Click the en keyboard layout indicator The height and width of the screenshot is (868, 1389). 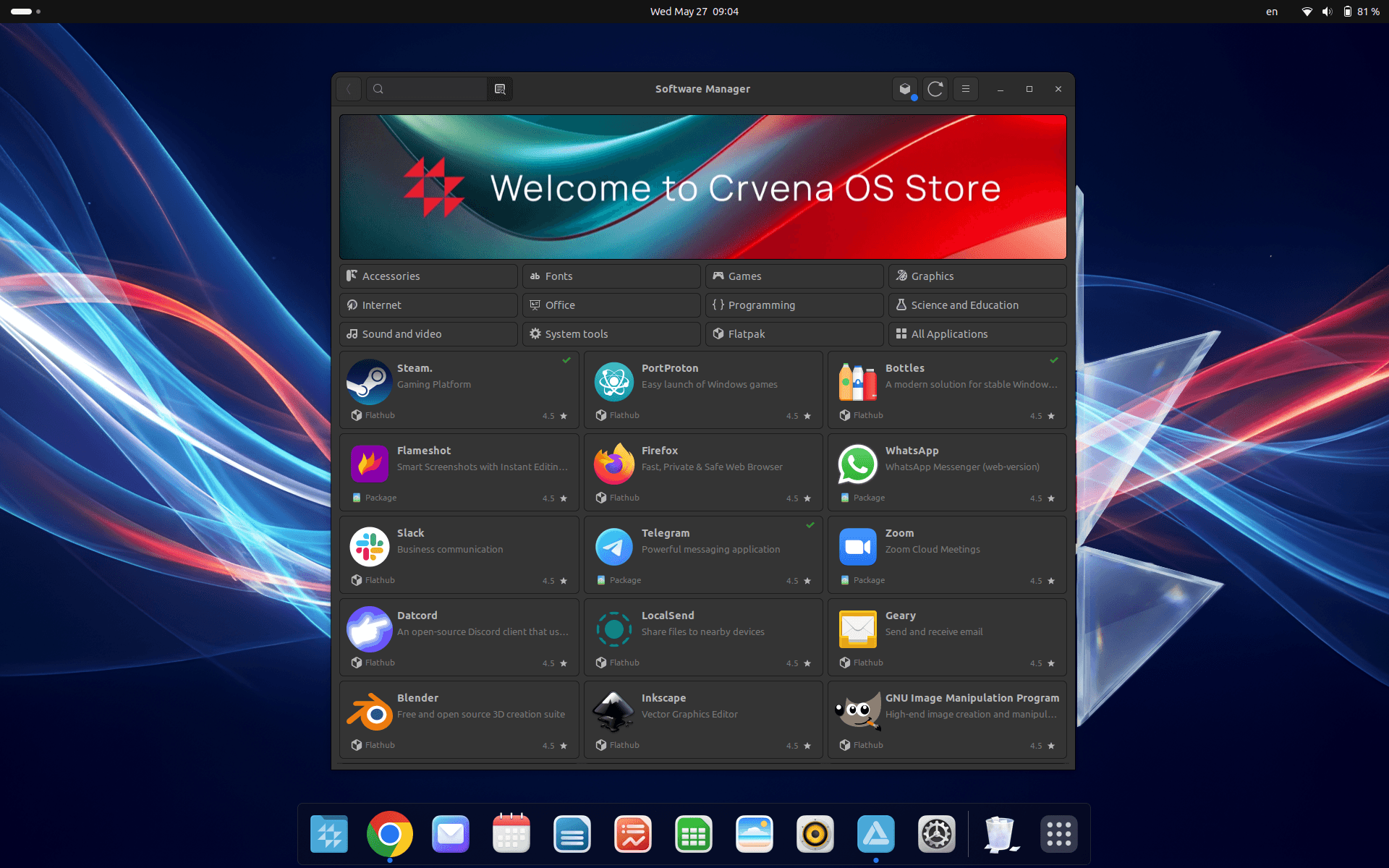pyautogui.click(x=1272, y=12)
